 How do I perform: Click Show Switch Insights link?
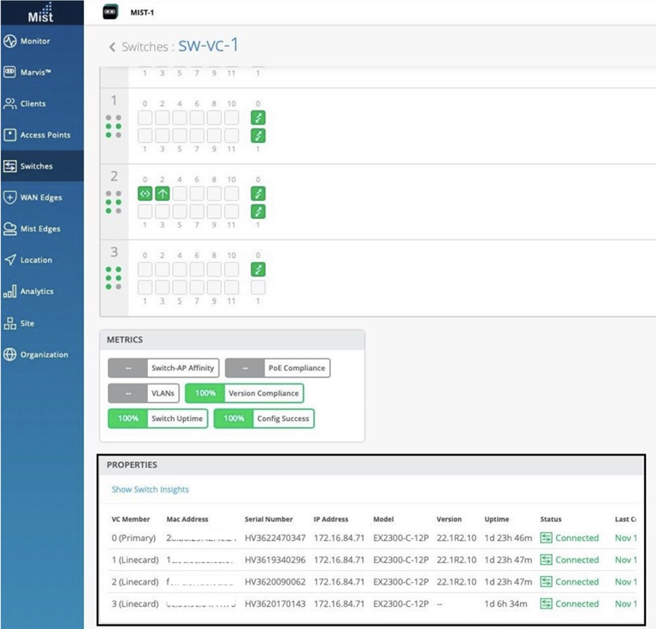click(150, 489)
